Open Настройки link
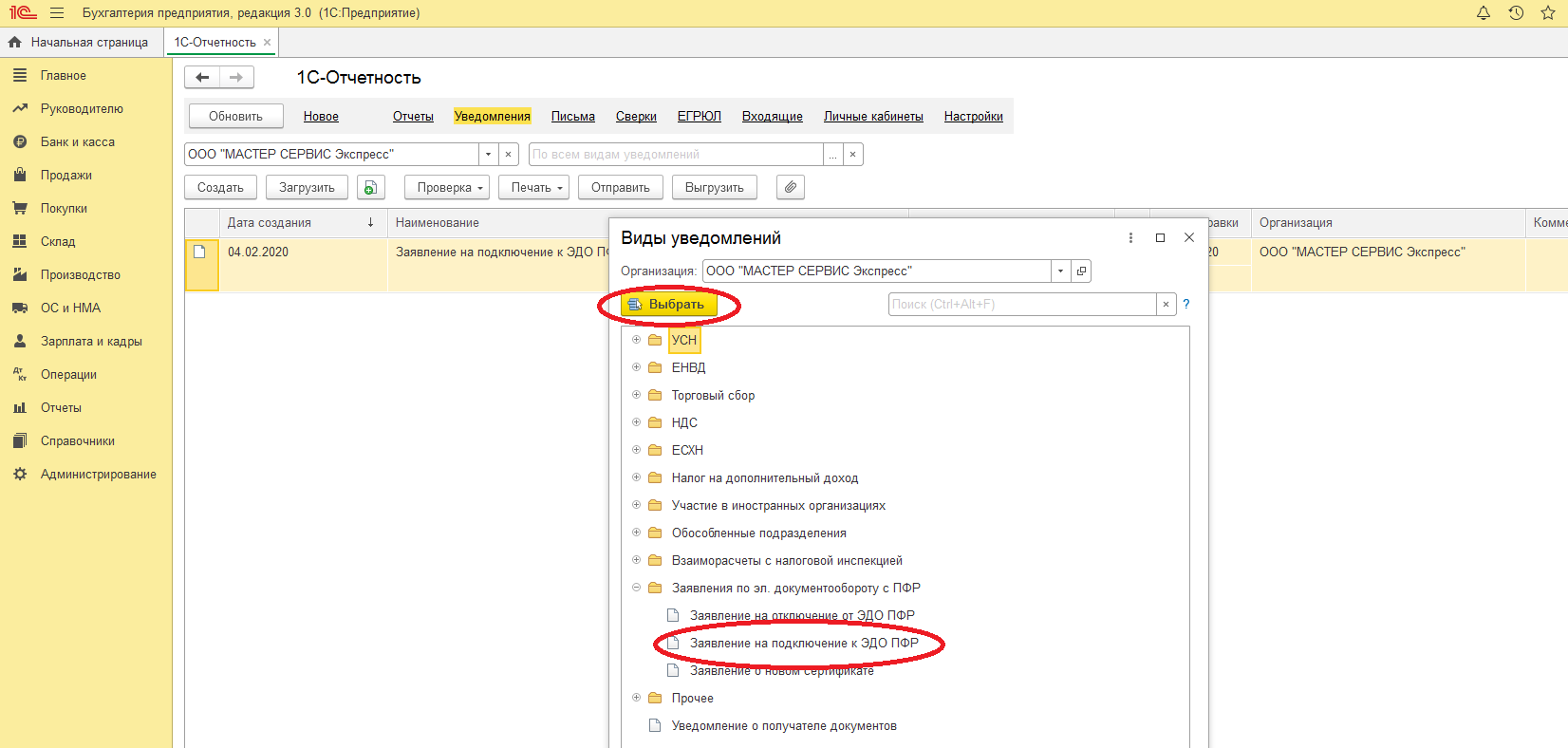Viewport: 1568px width, 748px height. 974,116
